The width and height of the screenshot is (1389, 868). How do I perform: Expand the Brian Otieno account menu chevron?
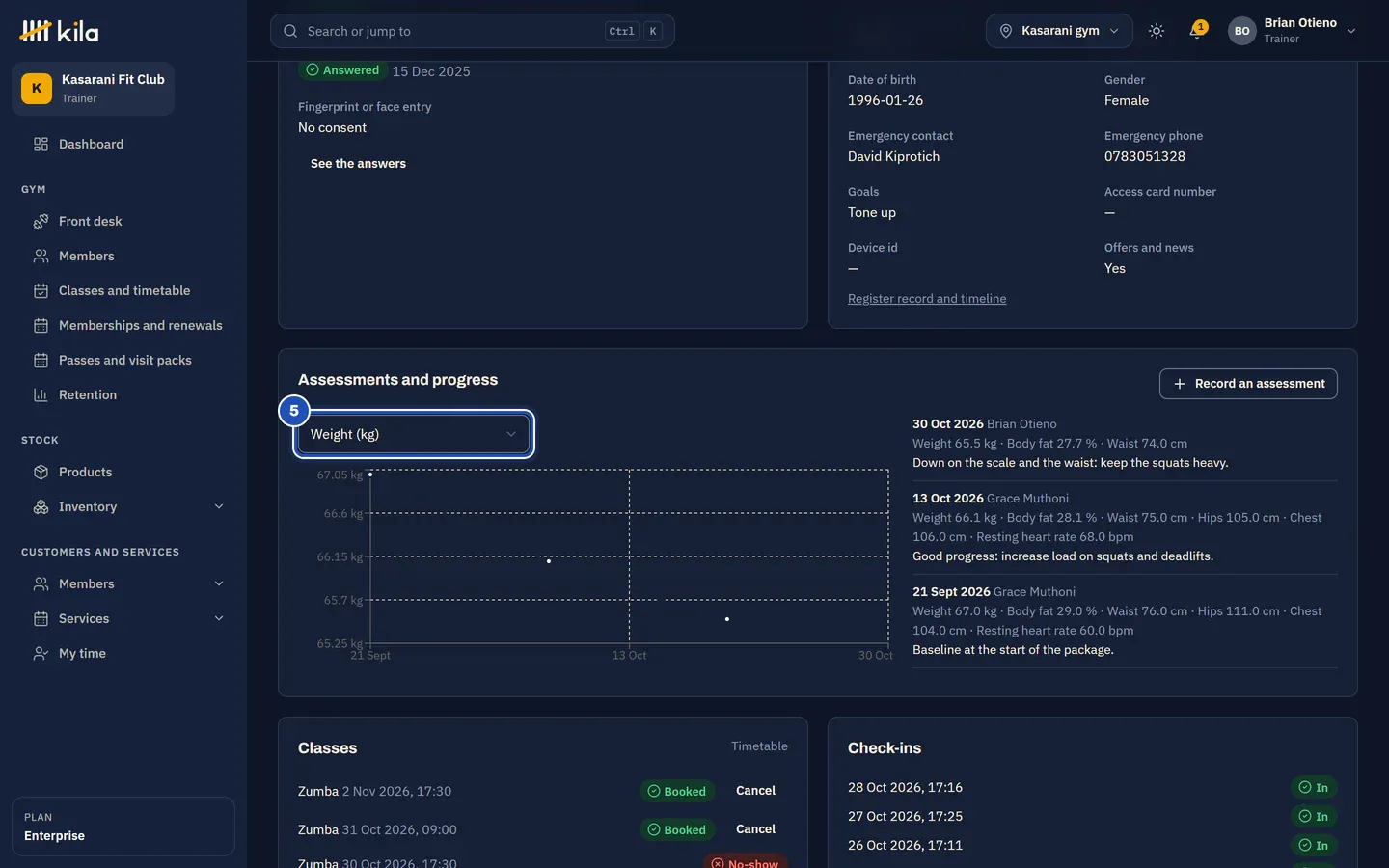(1351, 31)
